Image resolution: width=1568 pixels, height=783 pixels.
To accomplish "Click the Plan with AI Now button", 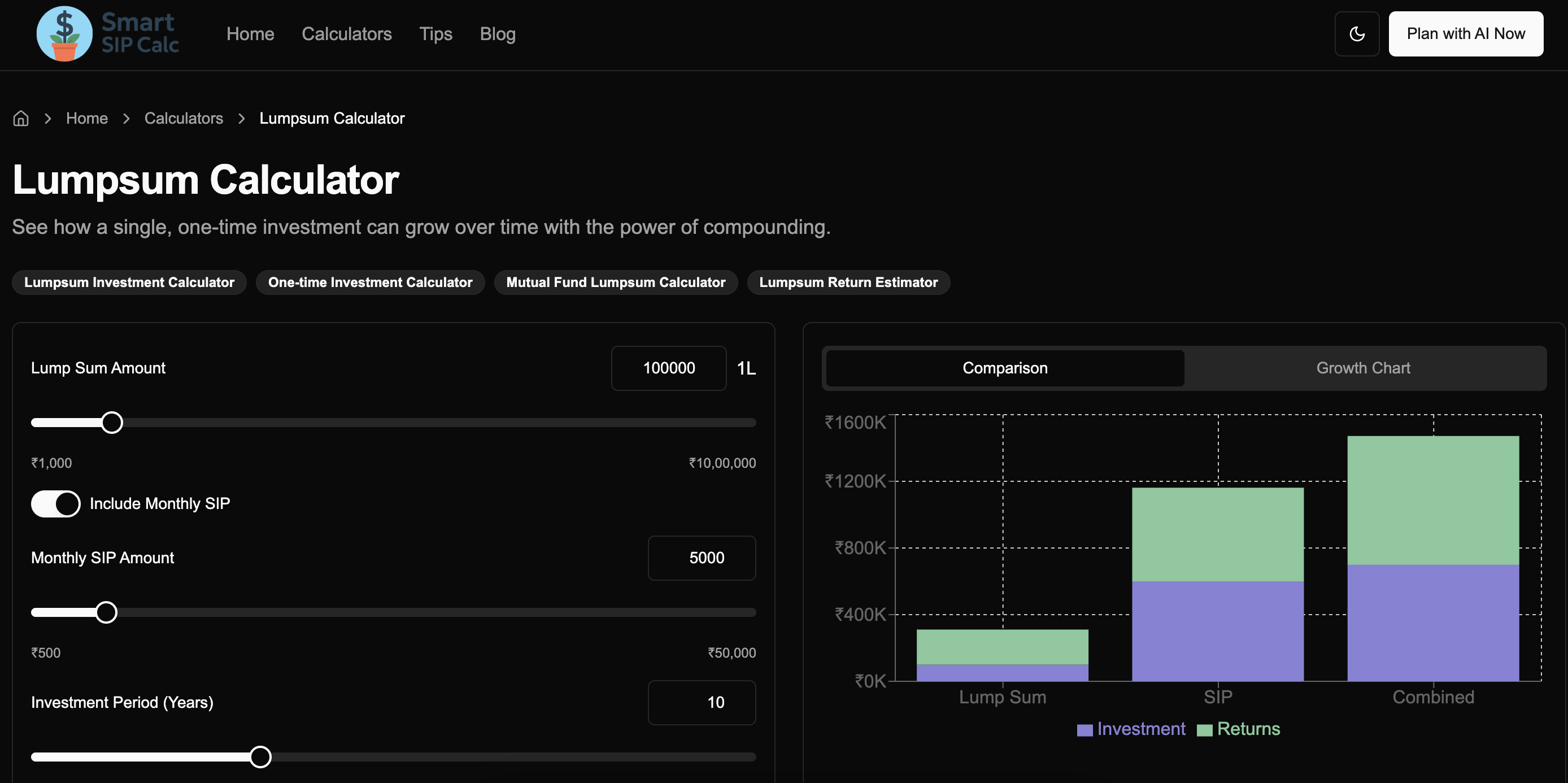I will [x=1466, y=33].
